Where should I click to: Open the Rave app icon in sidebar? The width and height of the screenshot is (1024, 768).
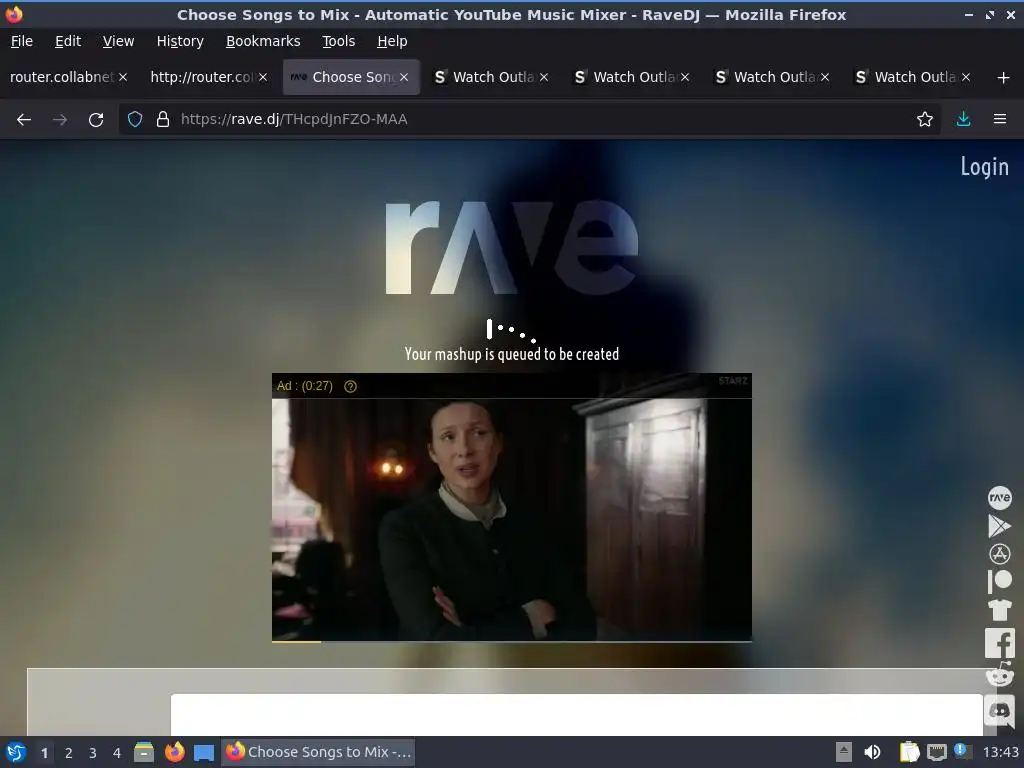point(999,498)
